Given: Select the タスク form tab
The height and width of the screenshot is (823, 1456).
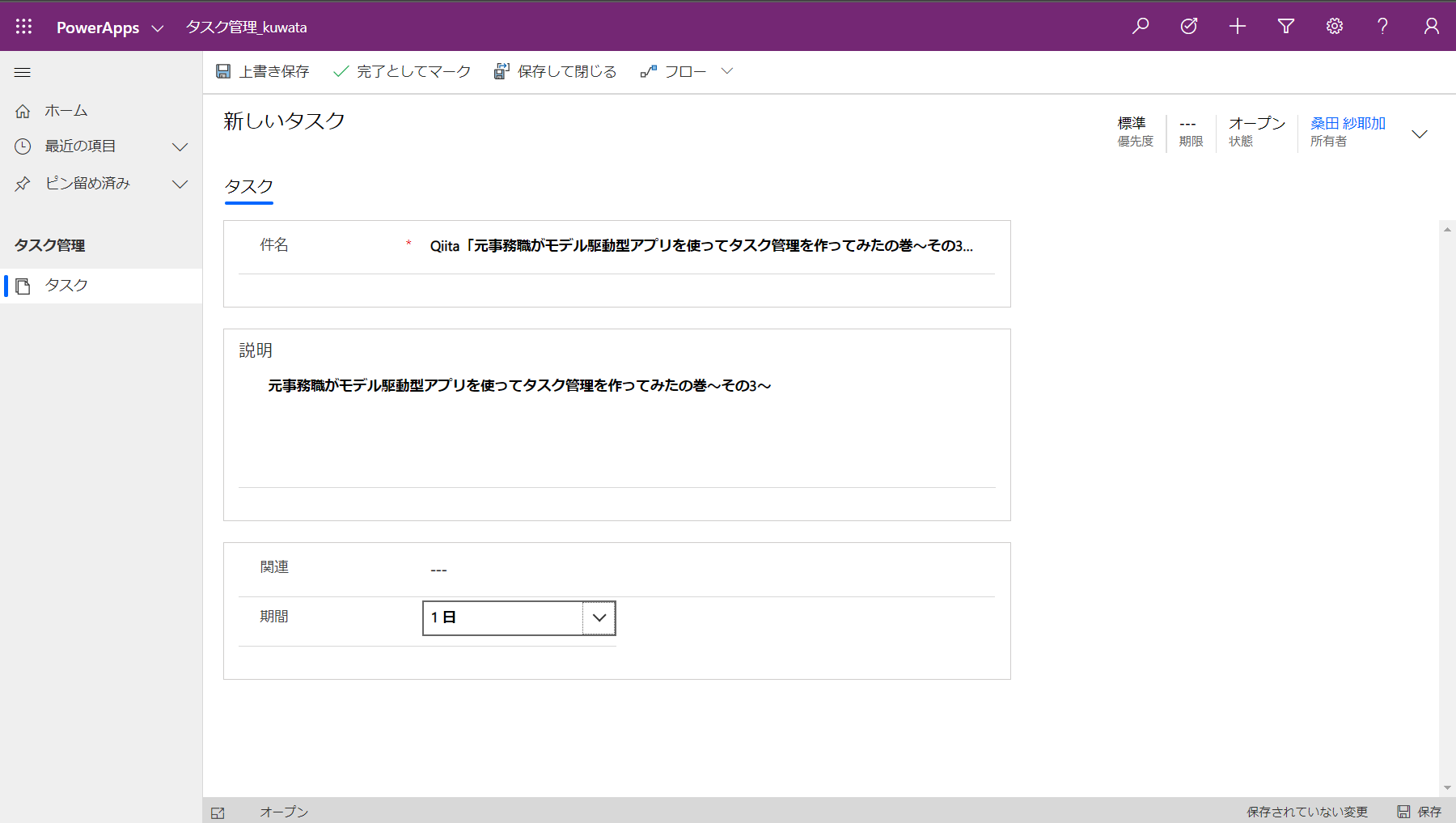Looking at the screenshot, I should [x=249, y=187].
